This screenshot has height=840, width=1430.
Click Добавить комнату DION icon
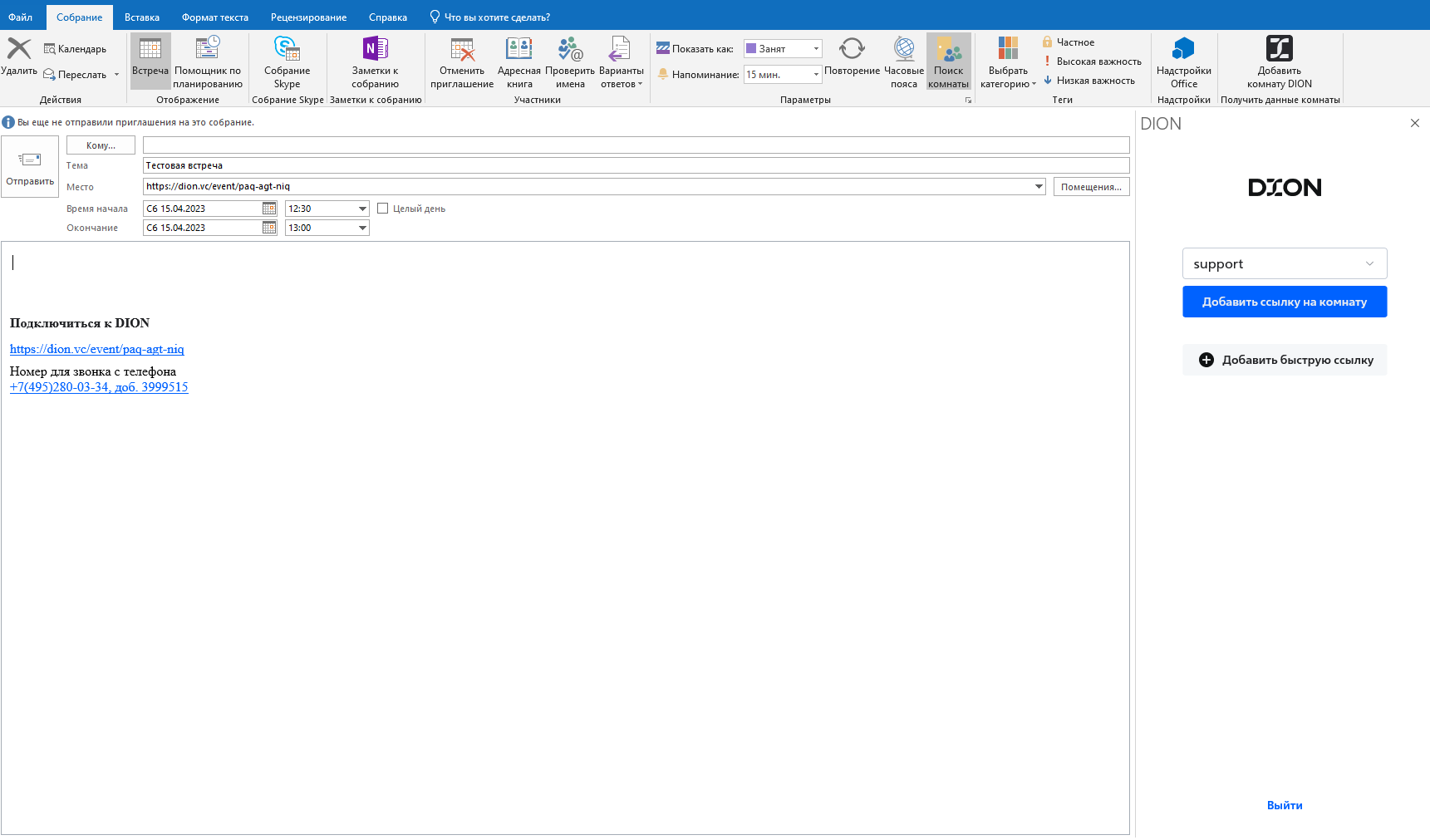coord(1280,61)
